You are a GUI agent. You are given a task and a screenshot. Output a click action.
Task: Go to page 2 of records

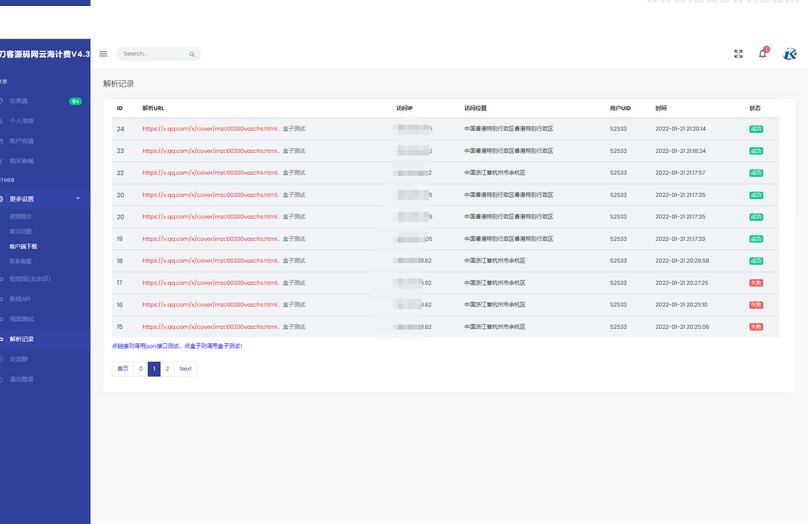(167, 369)
